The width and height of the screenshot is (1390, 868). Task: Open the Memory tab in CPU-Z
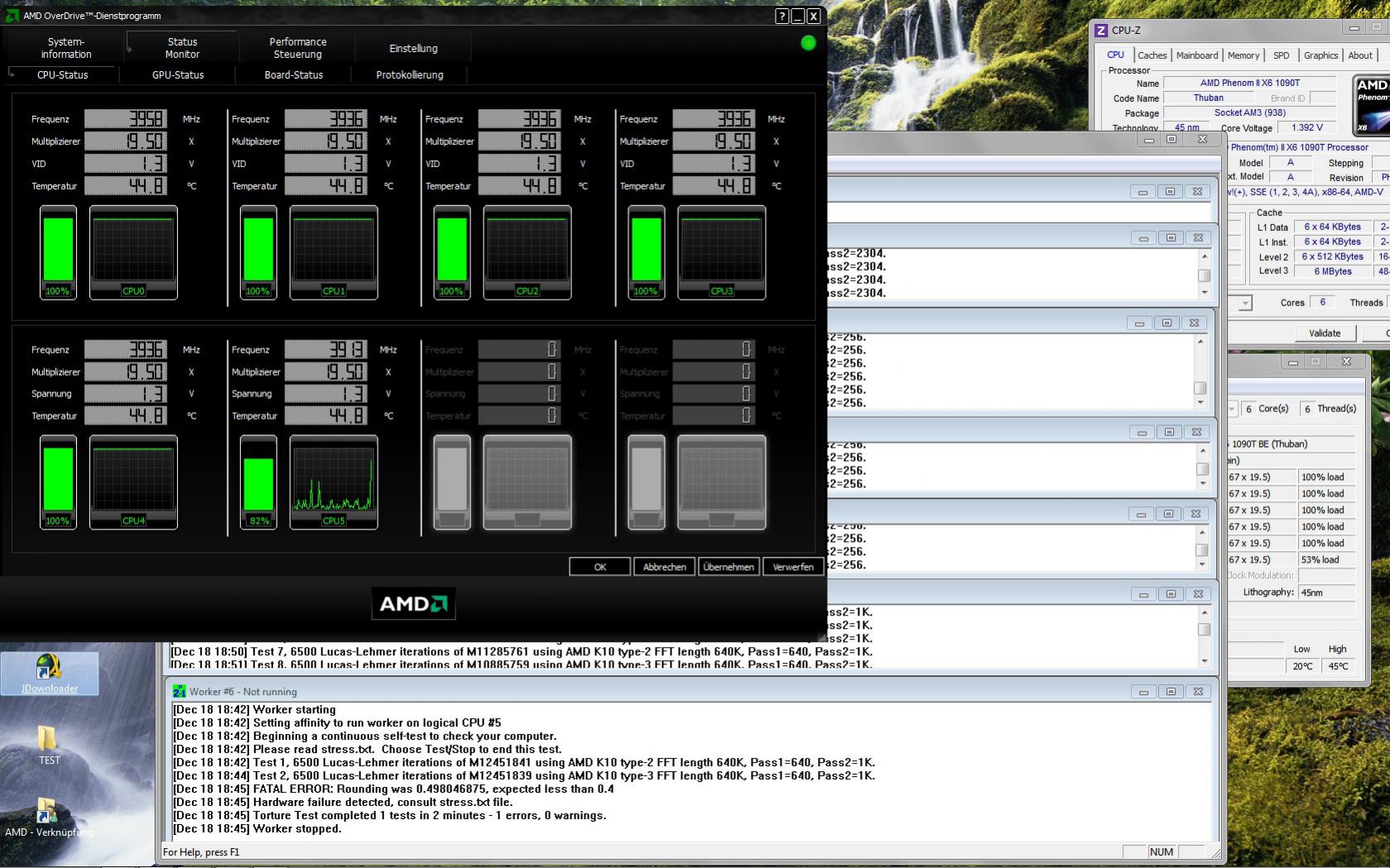coord(1243,55)
